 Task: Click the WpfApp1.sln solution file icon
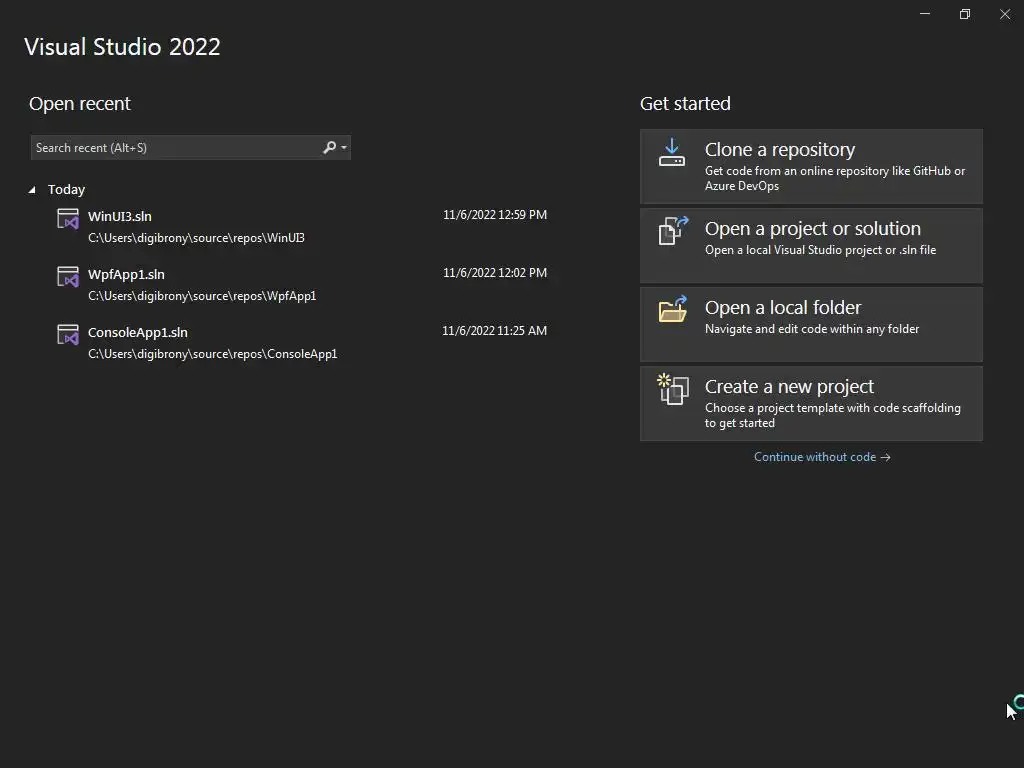click(68, 277)
